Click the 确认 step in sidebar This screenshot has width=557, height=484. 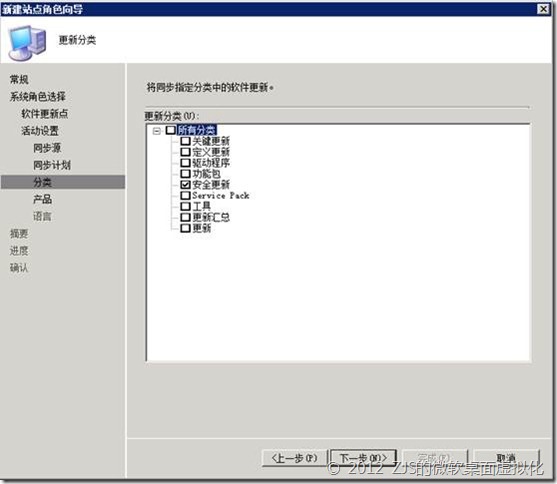coord(19,268)
